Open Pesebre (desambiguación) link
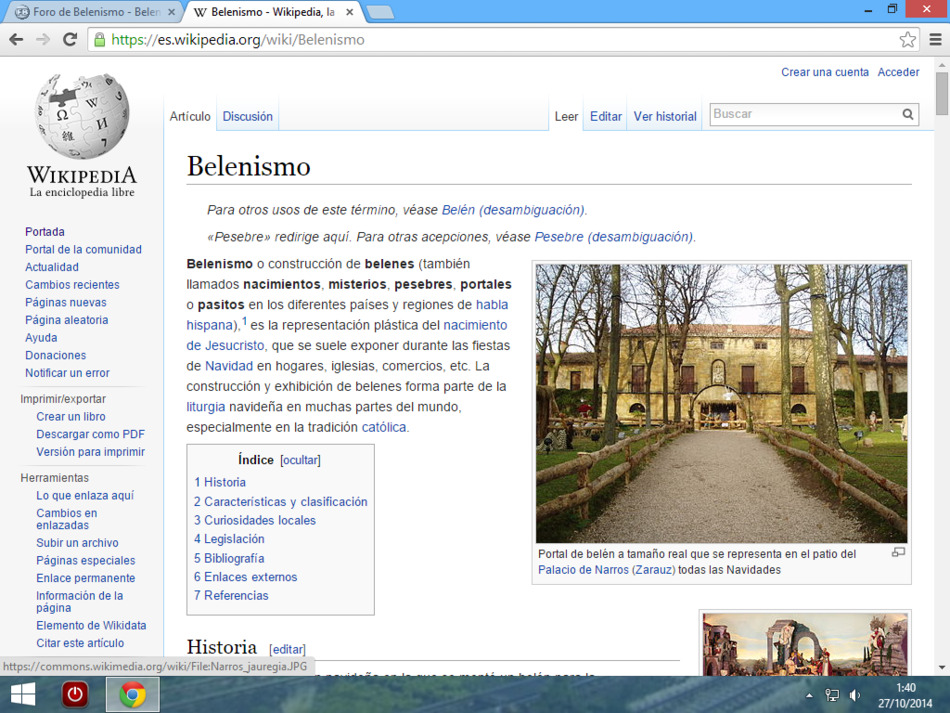This screenshot has height=713, width=950. click(x=613, y=236)
